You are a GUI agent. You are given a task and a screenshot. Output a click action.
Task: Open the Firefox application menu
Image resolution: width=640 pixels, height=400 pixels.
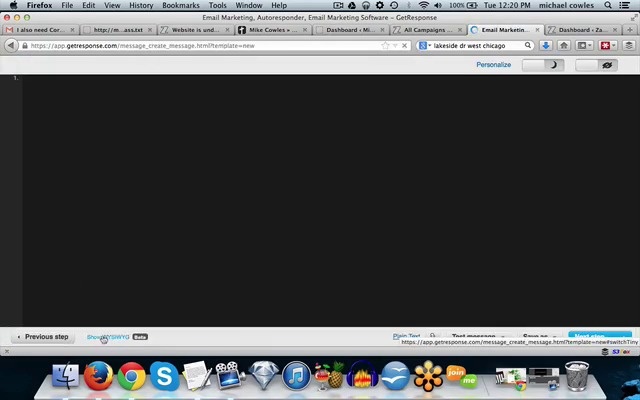point(40,5)
